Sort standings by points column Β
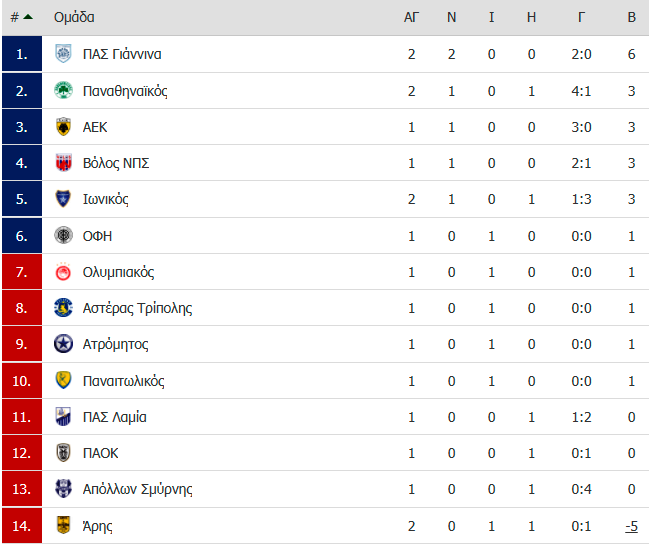Image resolution: width=649 pixels, height=545 pixels. click(x=631, y=17)
